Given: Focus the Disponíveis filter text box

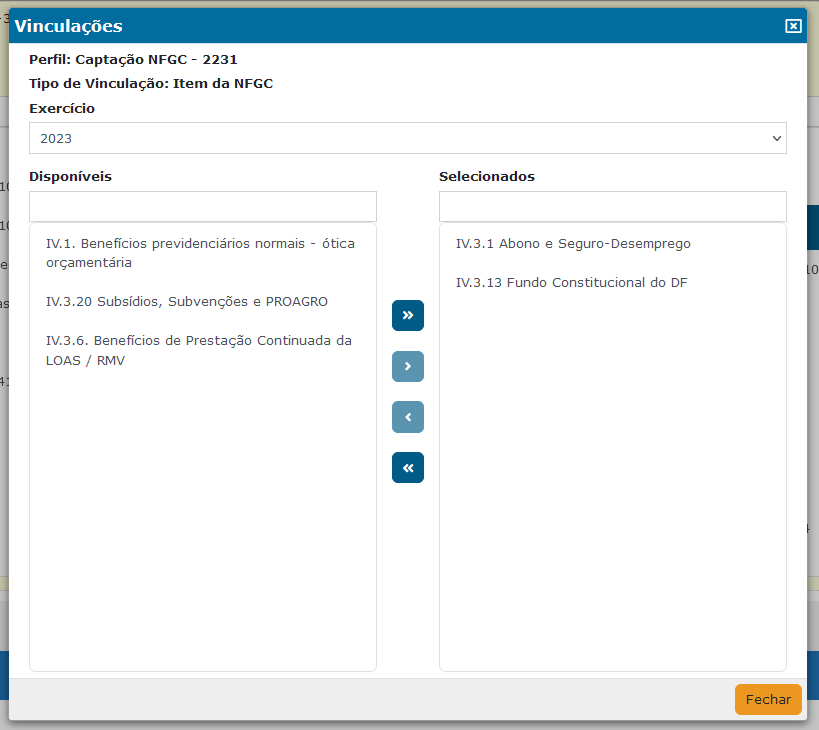Looking at the screenshot, I should [203, 206].
